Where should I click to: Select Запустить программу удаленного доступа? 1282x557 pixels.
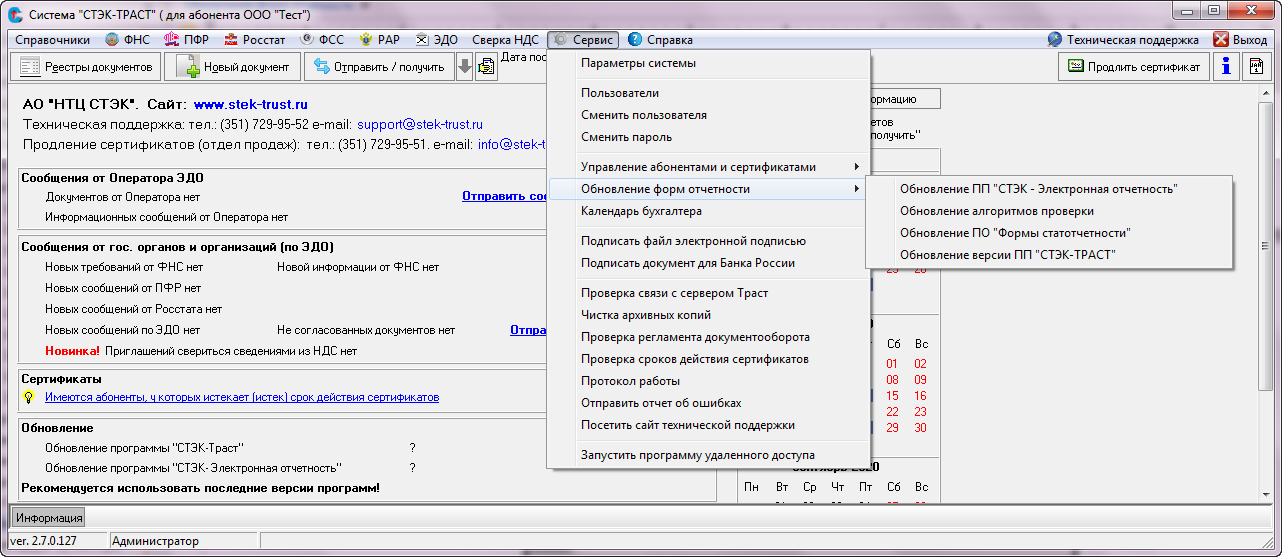click(710, 455)
